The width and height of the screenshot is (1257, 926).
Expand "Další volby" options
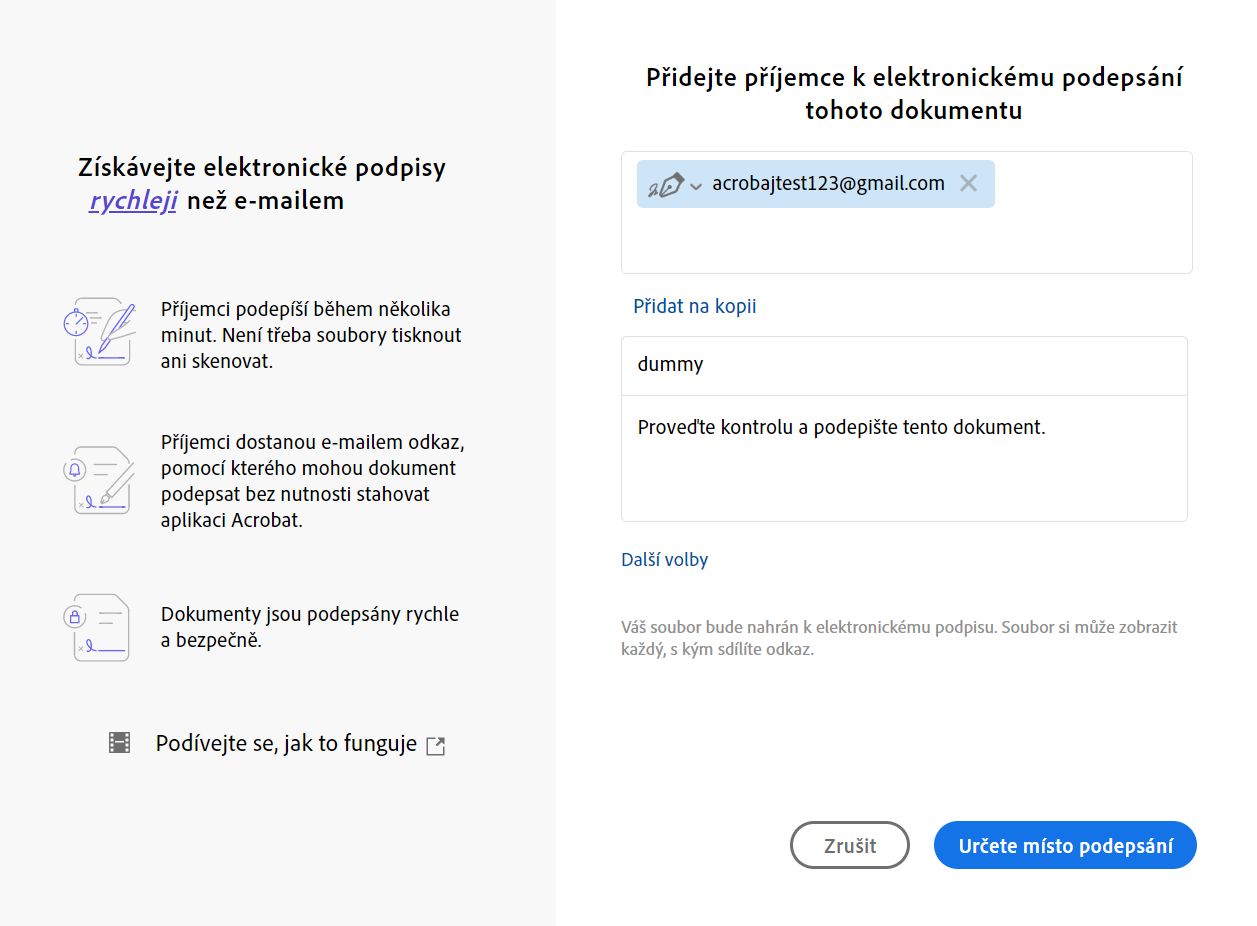coord(664,560)
